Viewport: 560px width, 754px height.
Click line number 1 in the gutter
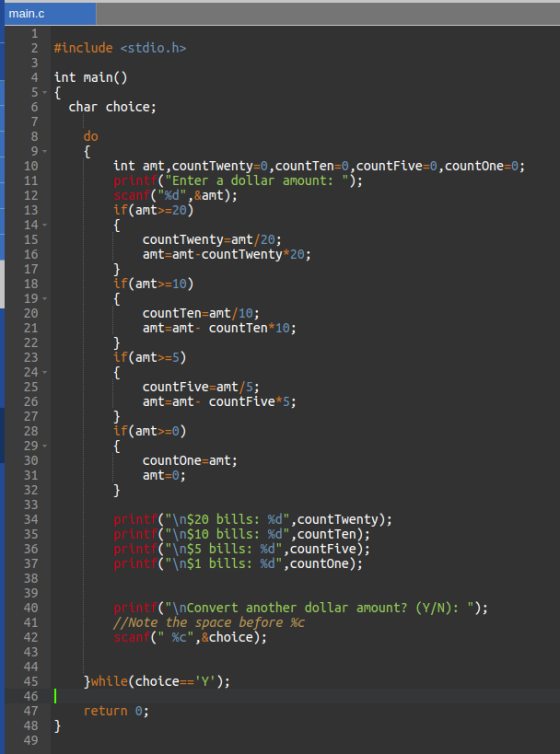coord(34,34)
